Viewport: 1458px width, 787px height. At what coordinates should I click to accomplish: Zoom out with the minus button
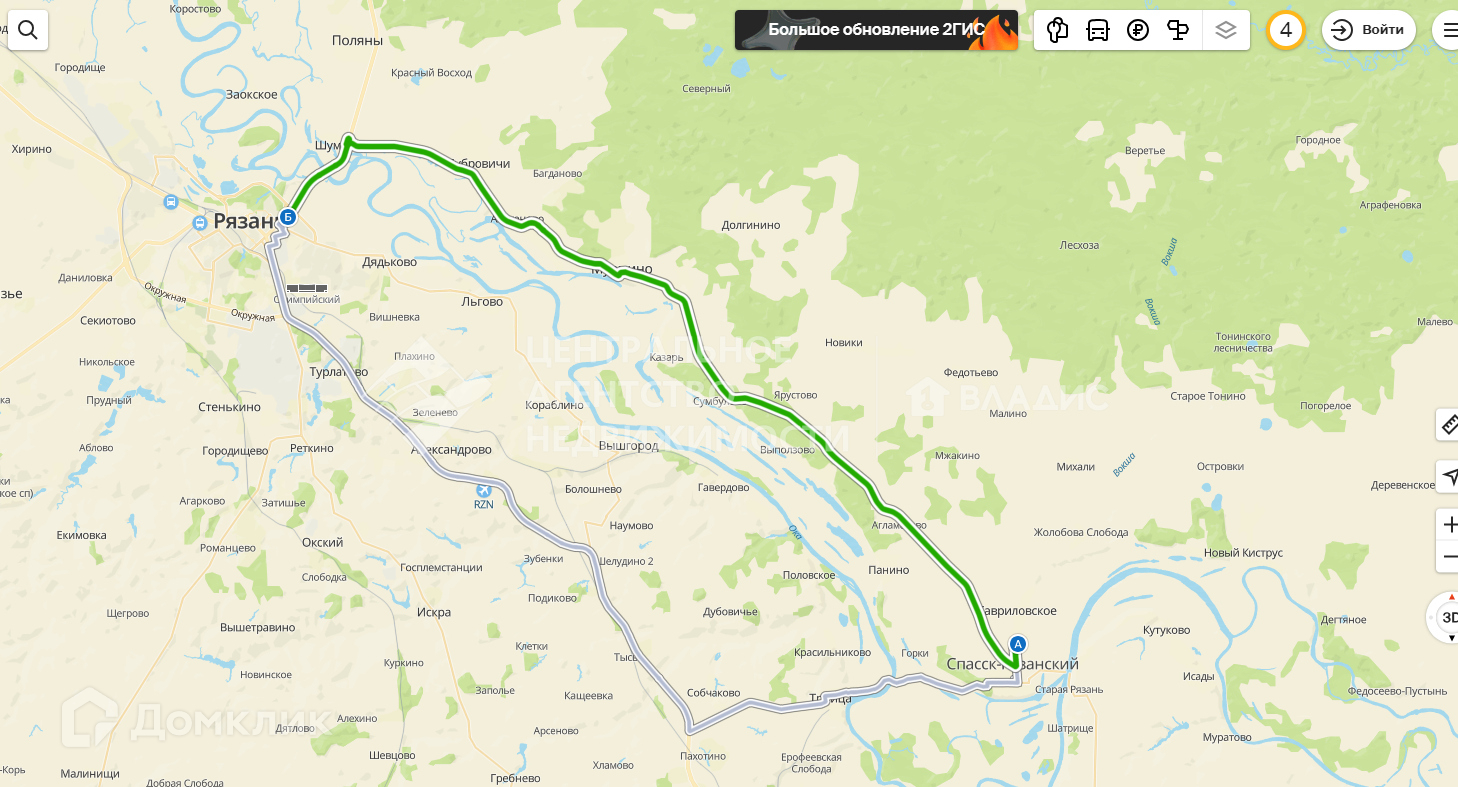(1449, 557)
